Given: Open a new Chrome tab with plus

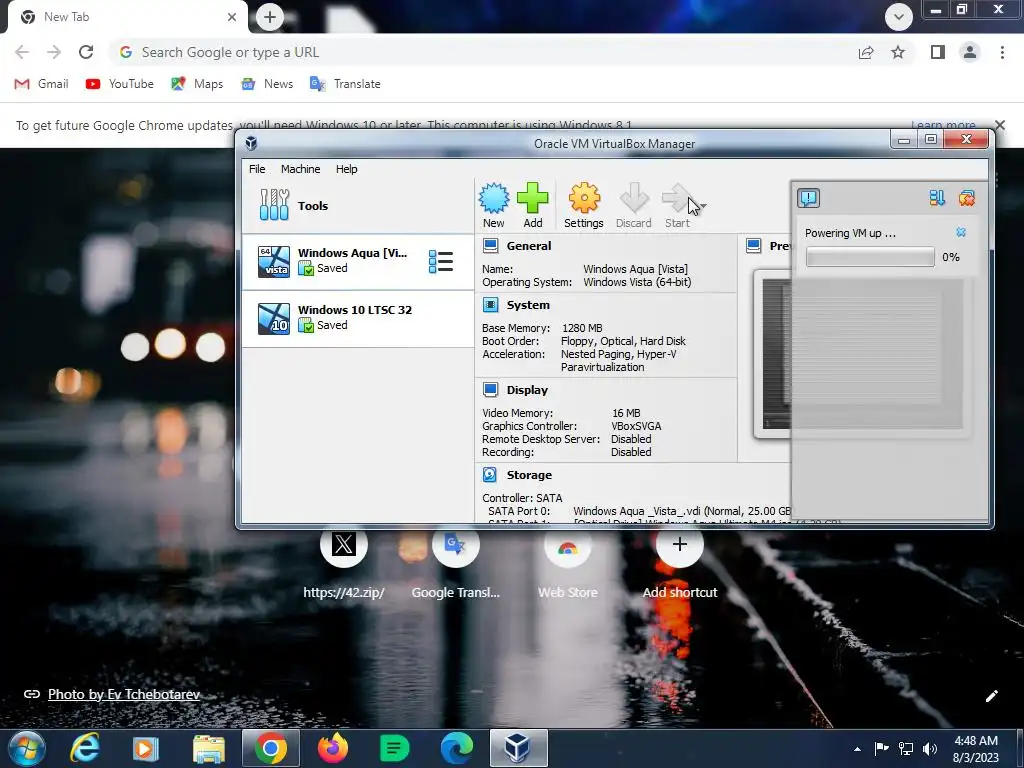Looking at the screenshot, I should [x=270, y=17].
